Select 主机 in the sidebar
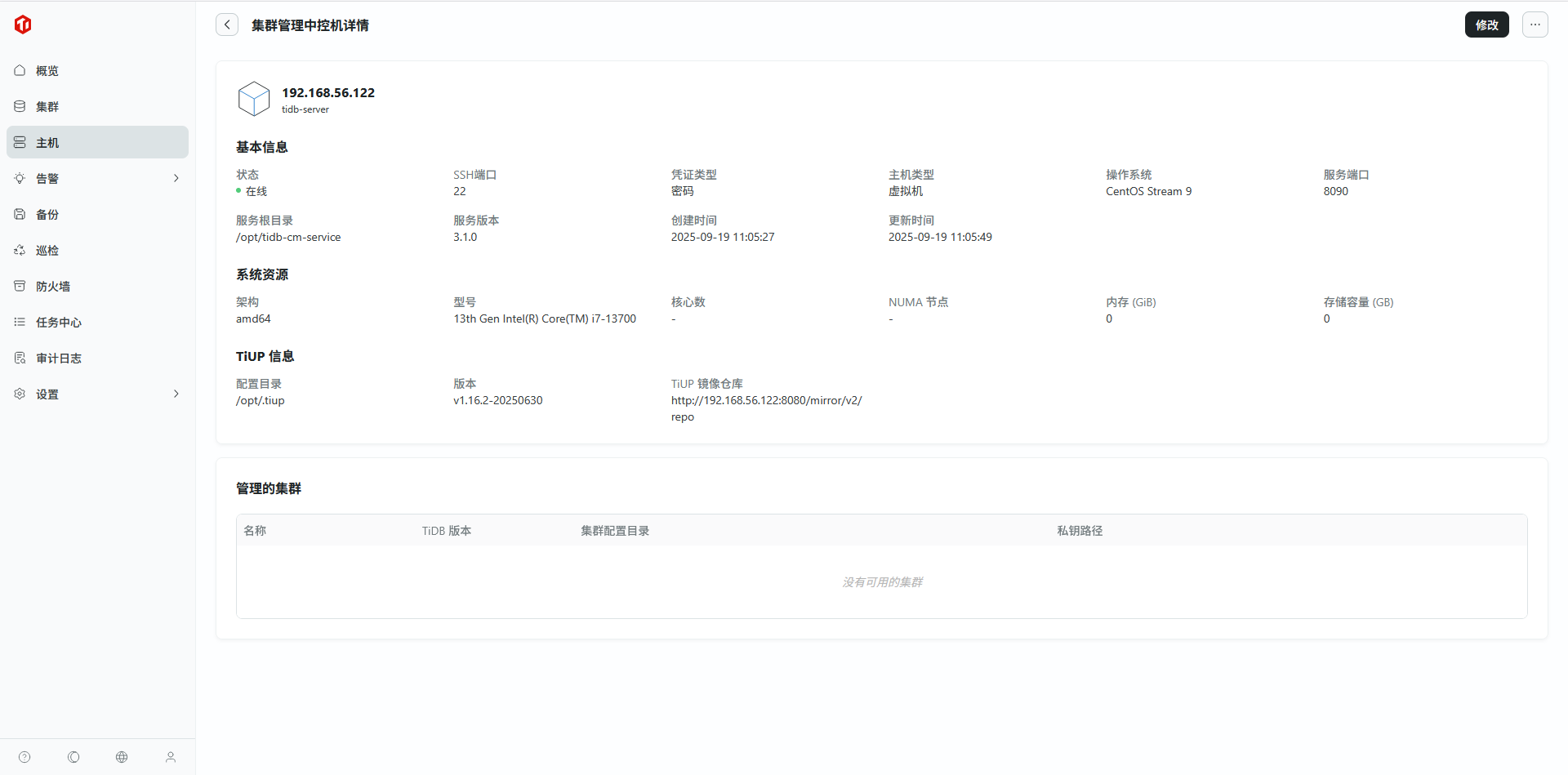1568x775 pixels. click(47, 143)
